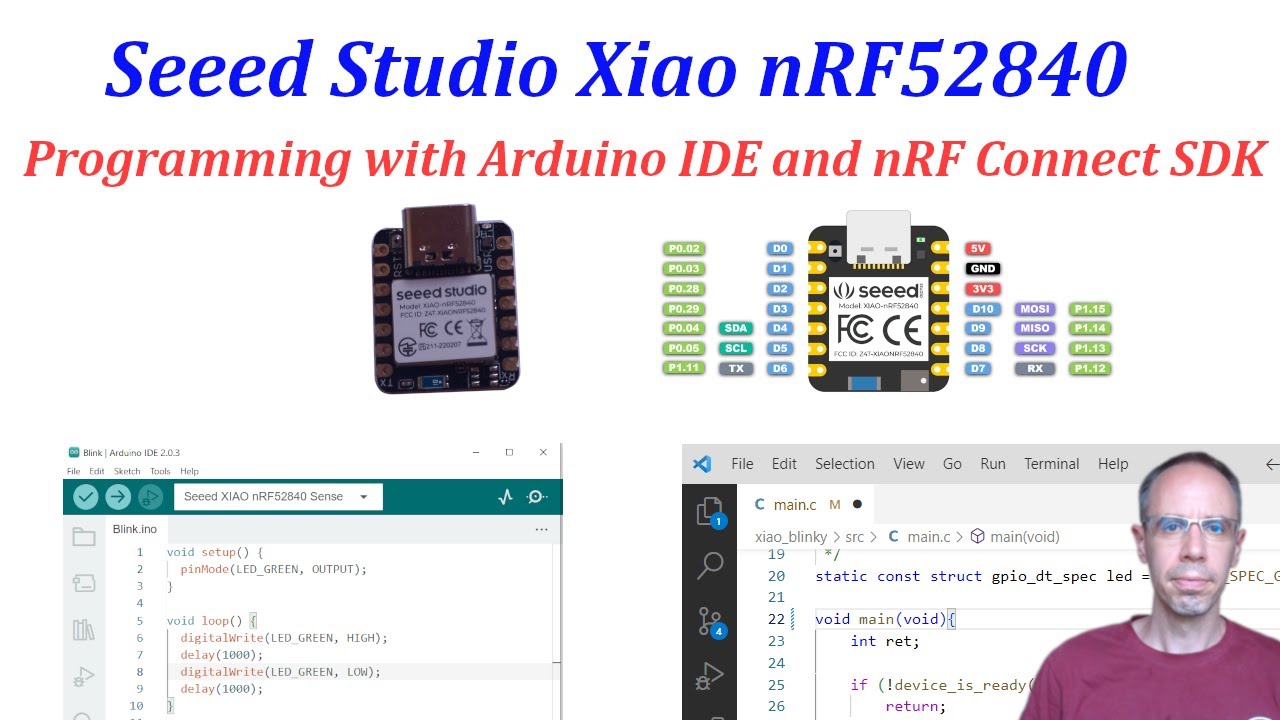
Task: Open Run menu in VS Code
Action: pos(993,464)
